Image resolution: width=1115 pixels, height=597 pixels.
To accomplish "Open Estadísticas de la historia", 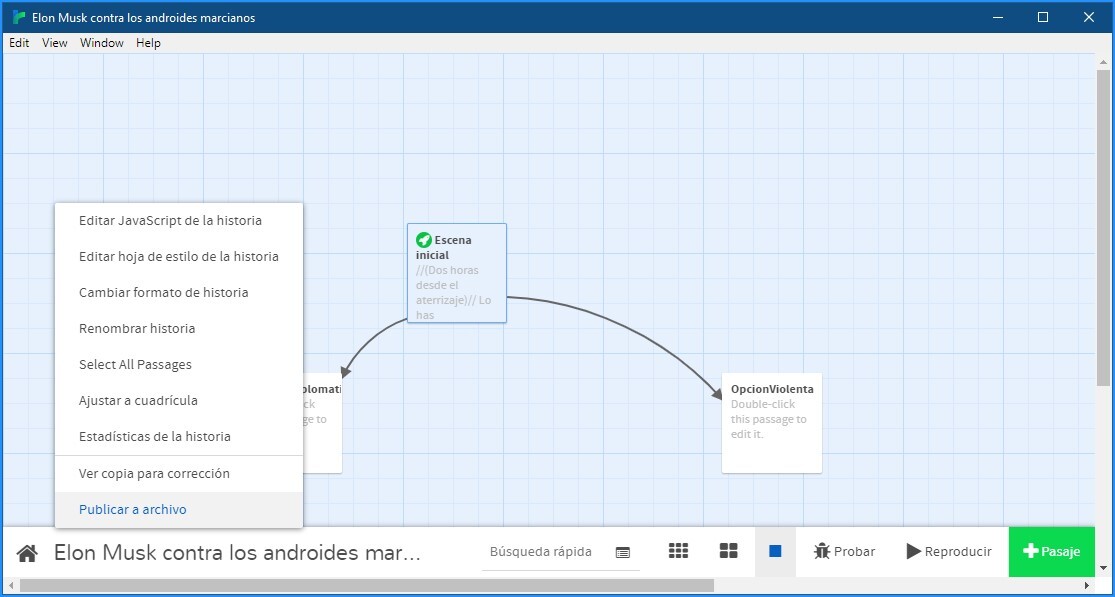I will 155,436.
